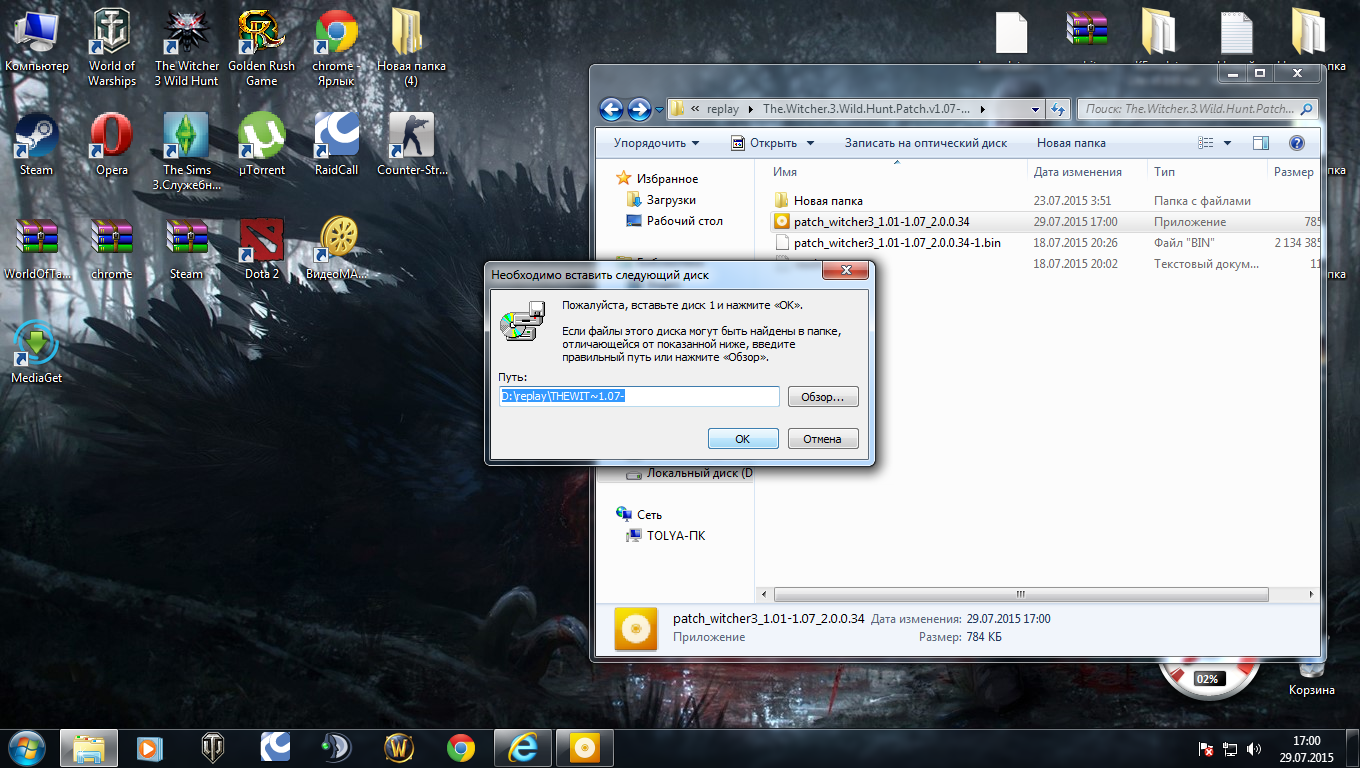The height and width of the screenshot is (768, 1360).
Task: Select the Counter-Strike desktop icon
Action: click(x=411, y=144)
